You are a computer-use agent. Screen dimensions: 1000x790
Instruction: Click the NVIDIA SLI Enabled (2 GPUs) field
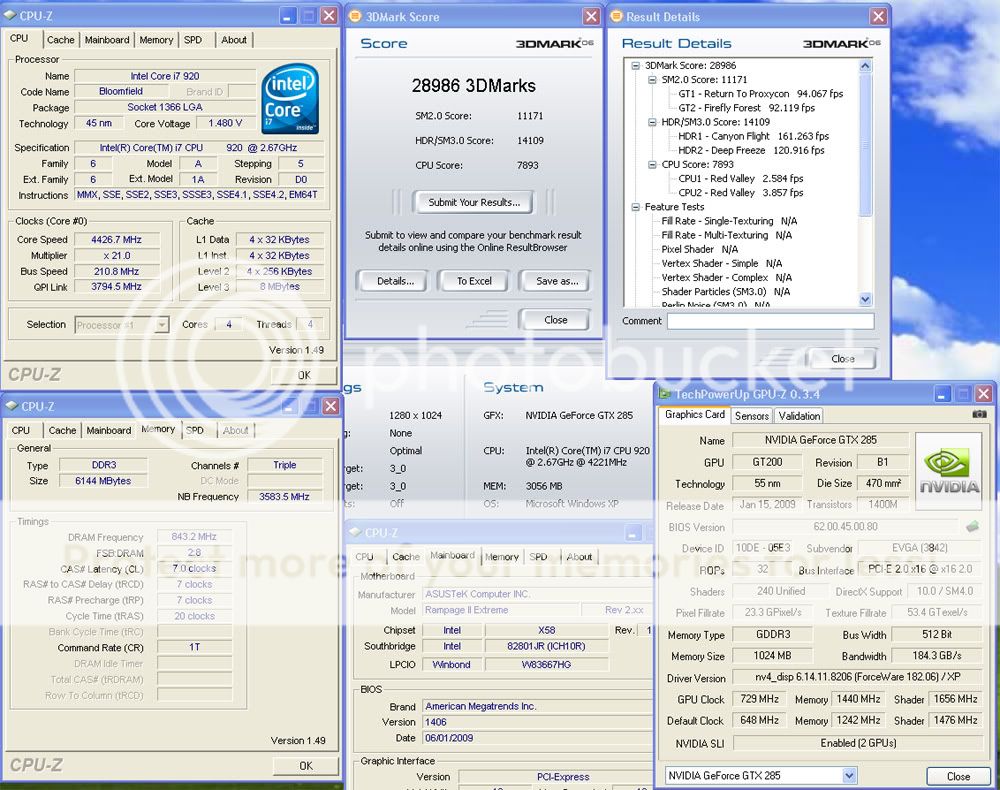[x=858, y=743]
